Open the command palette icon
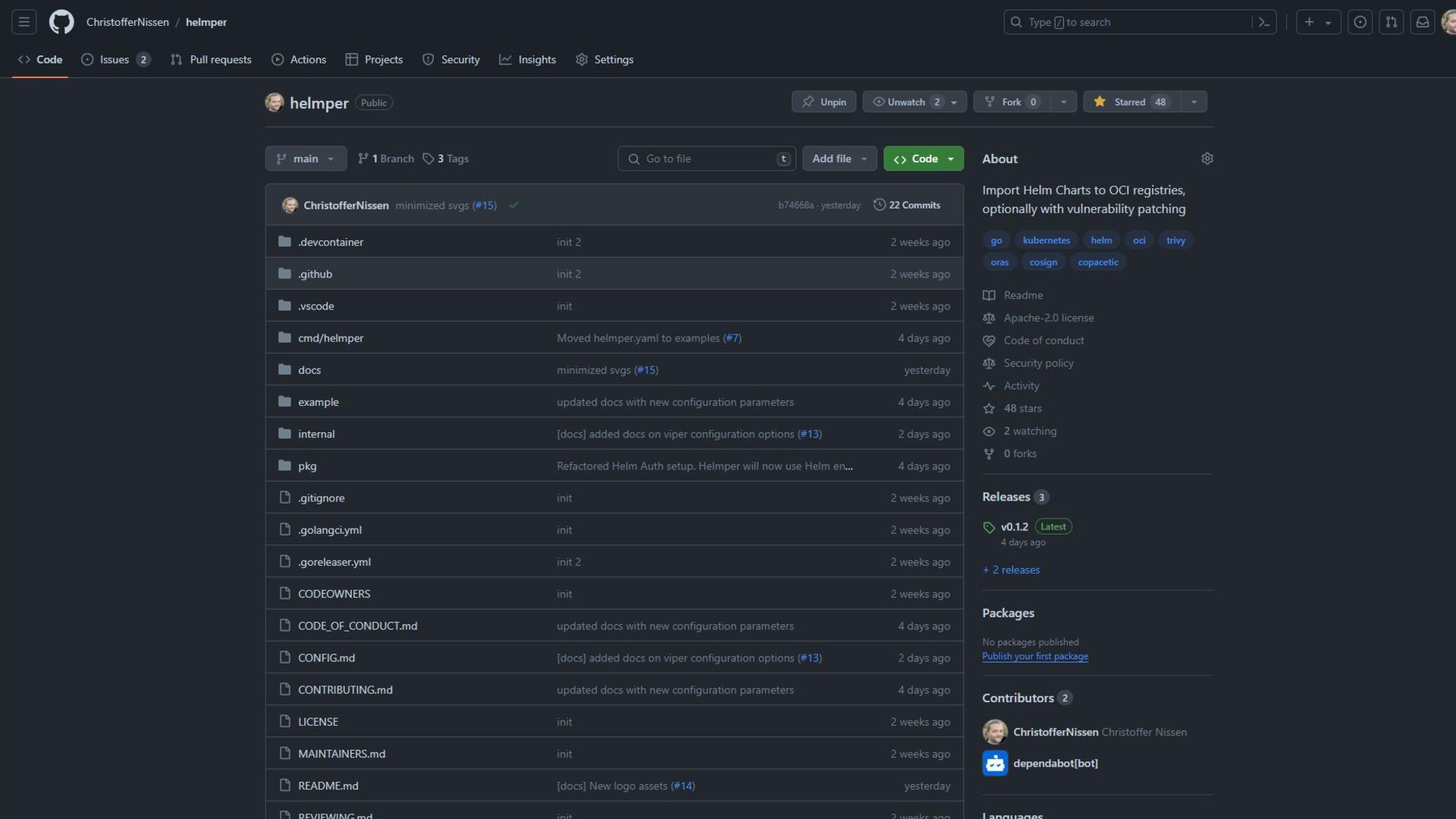Viewport: 1456px width, 819px height. click(x=1263, y=22)
